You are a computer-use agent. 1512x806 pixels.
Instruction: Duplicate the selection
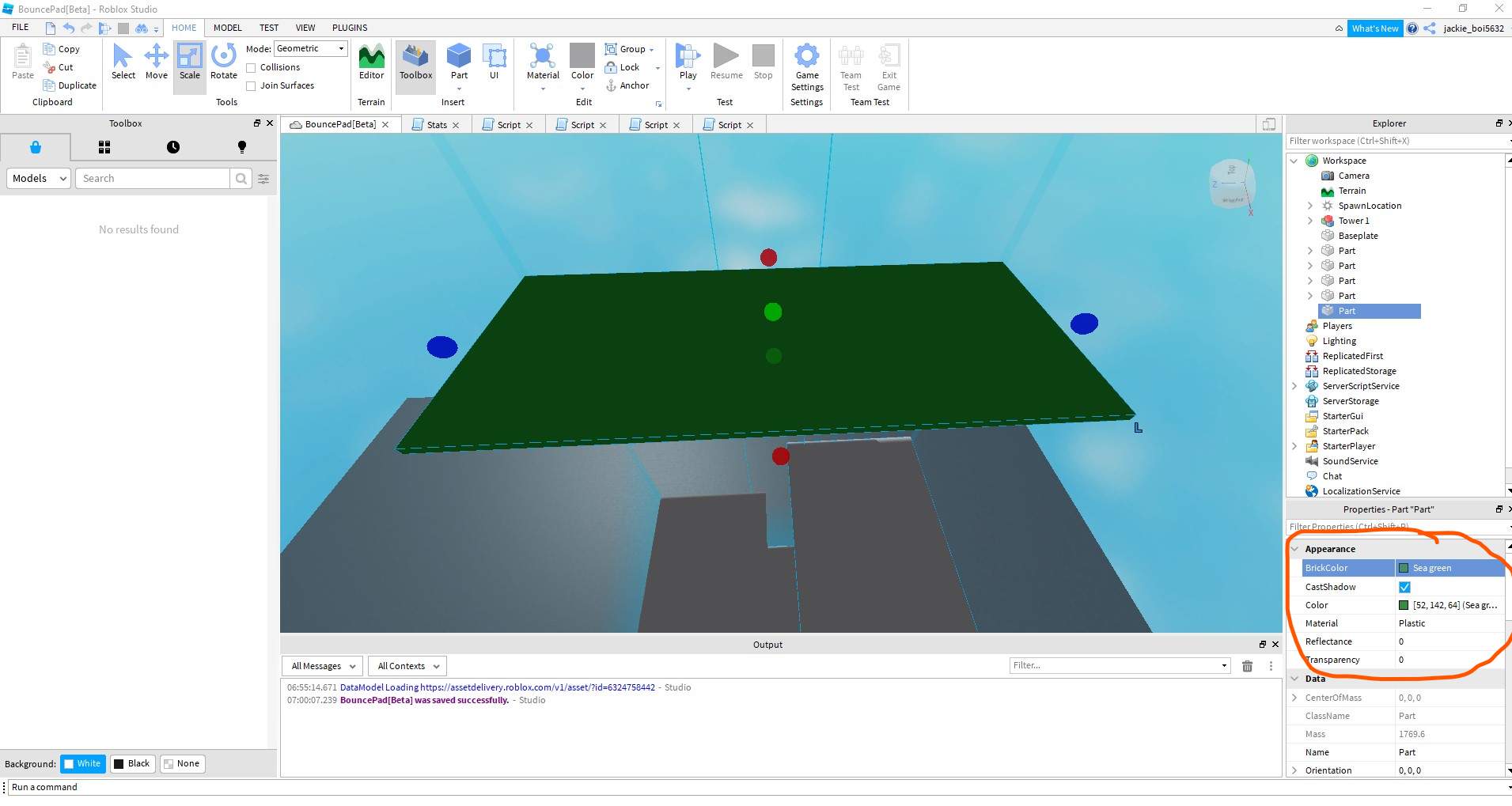click(70, 85)
